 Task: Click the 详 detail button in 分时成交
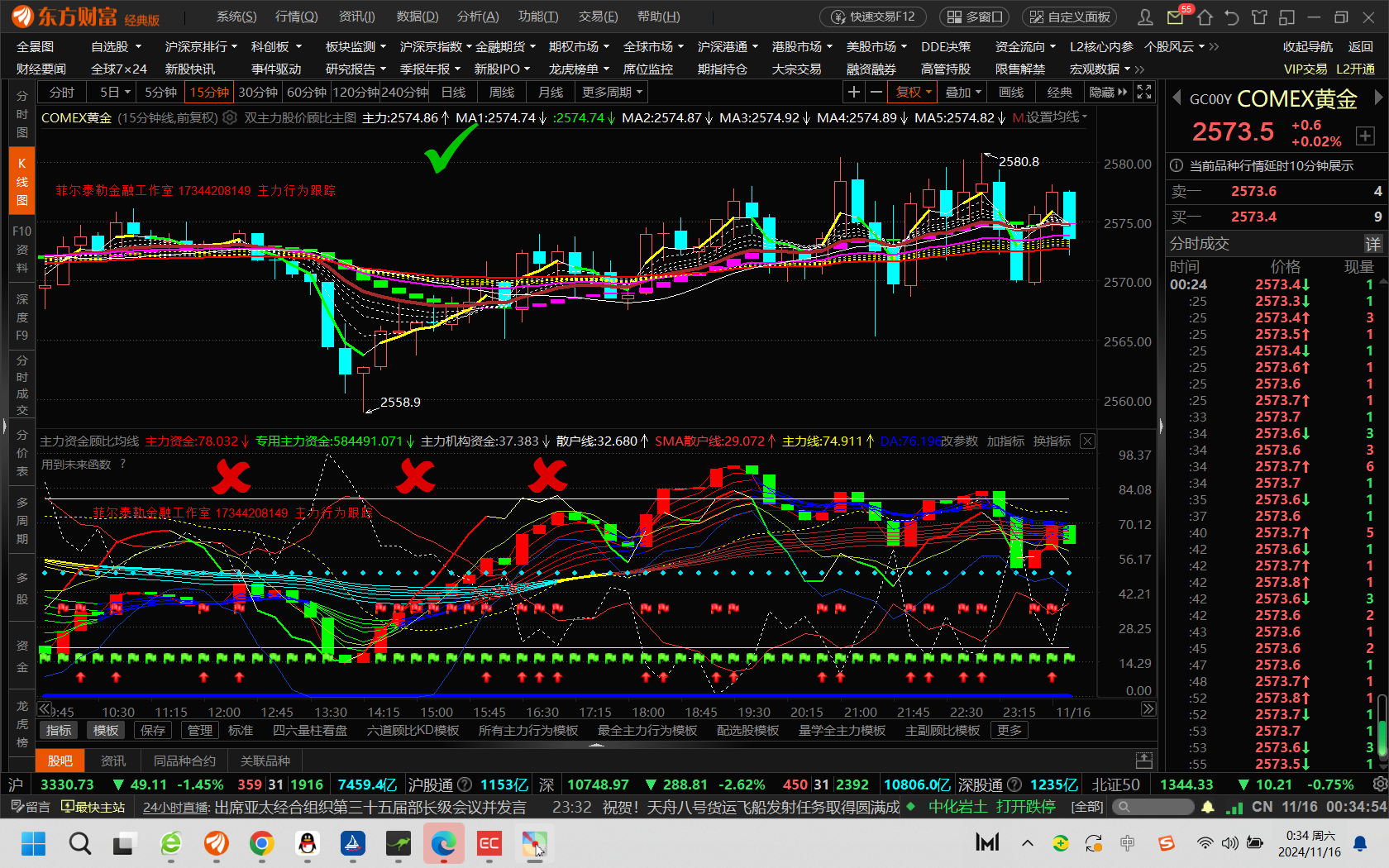click(x=1372, y=244)
